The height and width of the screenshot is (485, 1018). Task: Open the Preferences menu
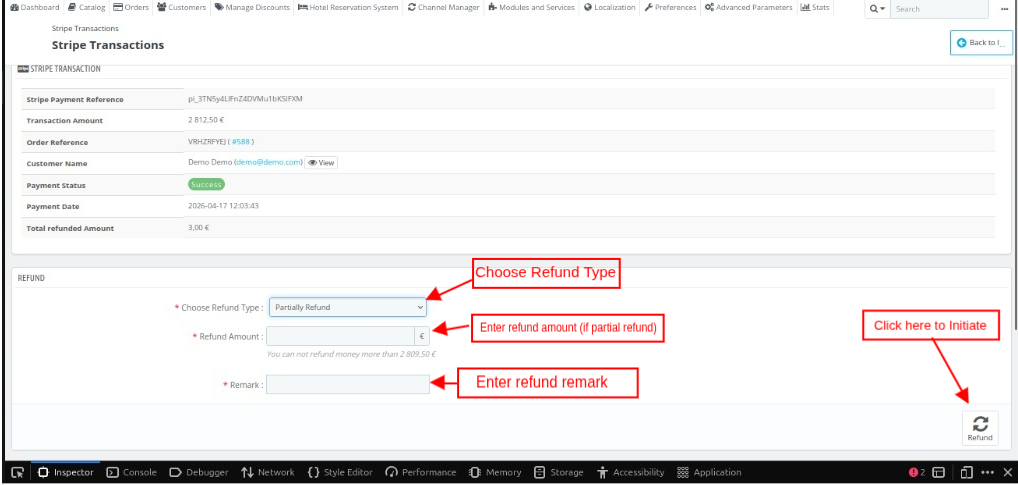(x=670, y=8)
